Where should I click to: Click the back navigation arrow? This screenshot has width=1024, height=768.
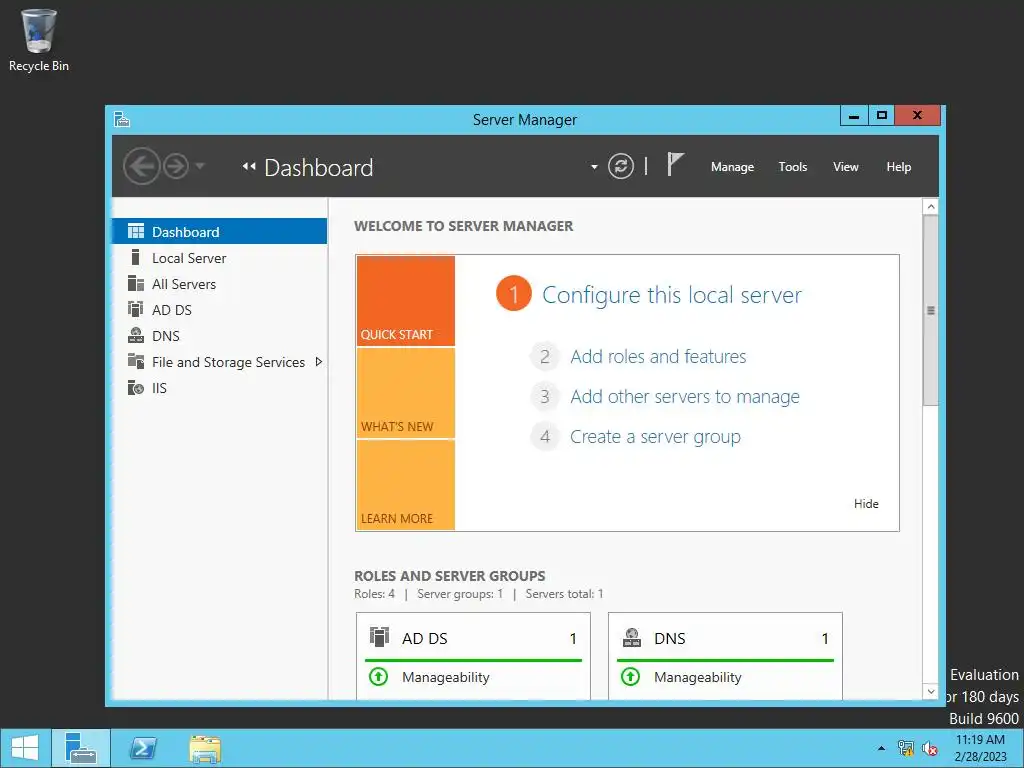click(142, 167)
